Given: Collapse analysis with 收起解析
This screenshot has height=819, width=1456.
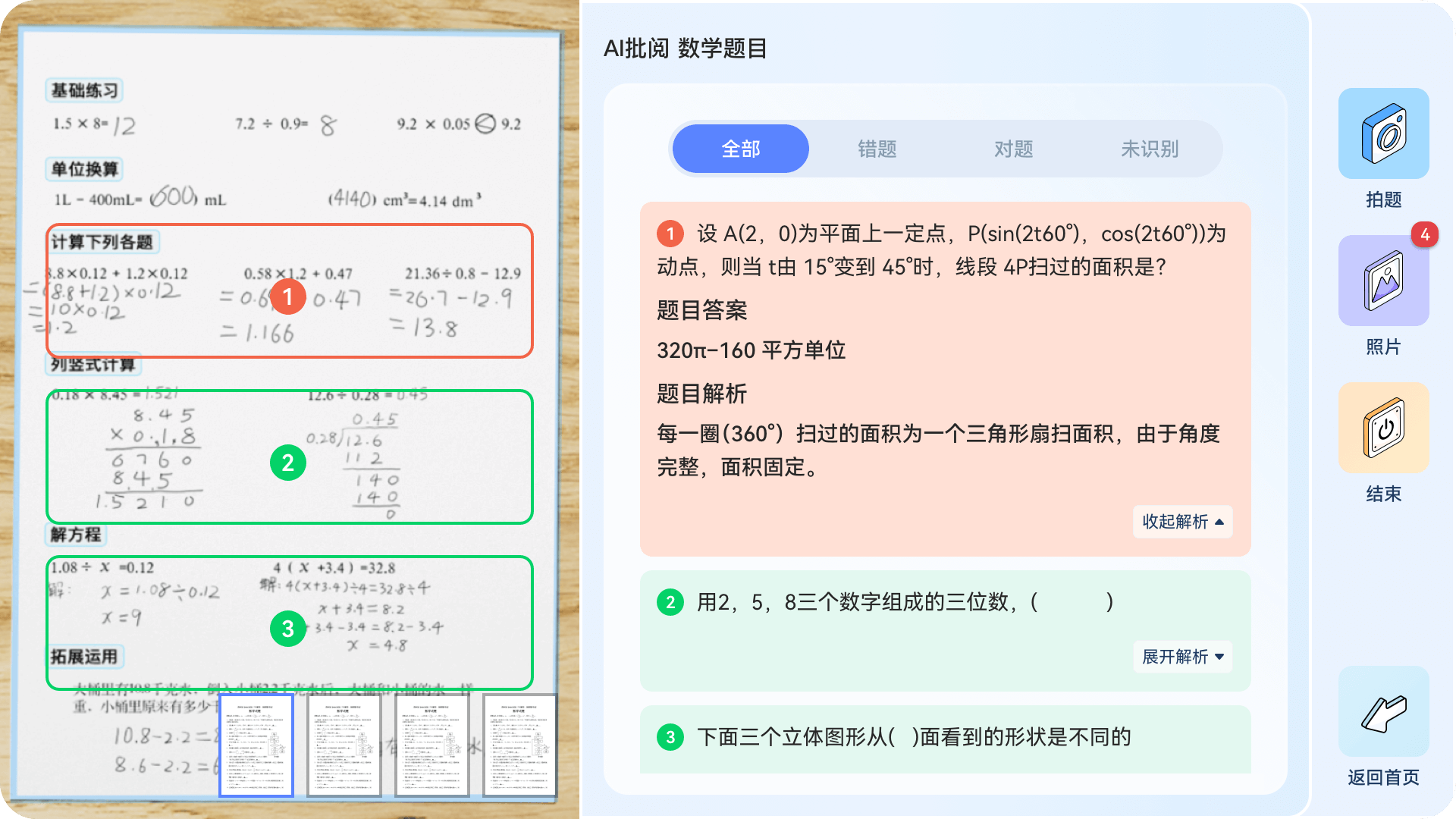Looking at the screenshot, I should (x=1182, y=522).
